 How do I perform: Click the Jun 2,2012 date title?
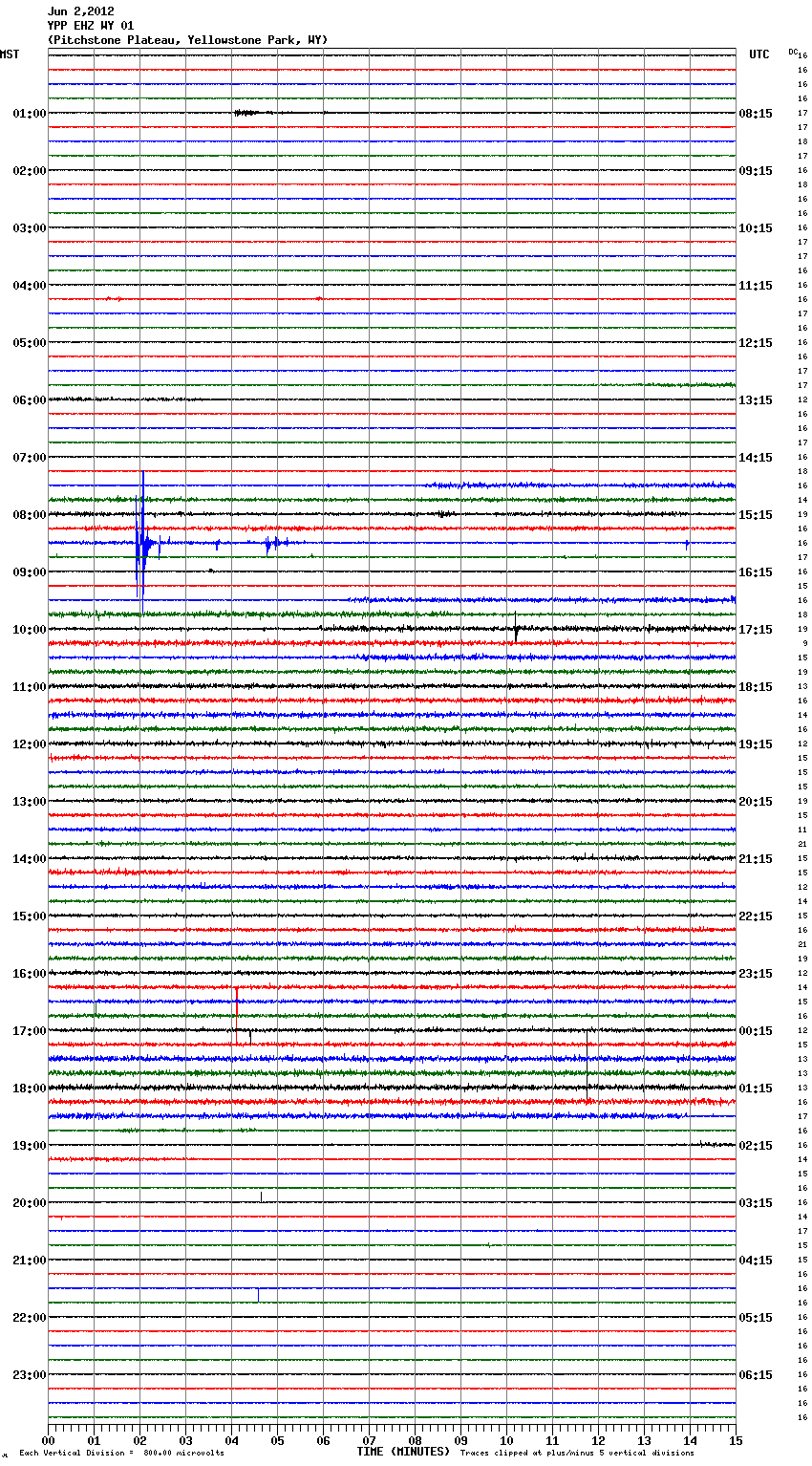[80, 11]
